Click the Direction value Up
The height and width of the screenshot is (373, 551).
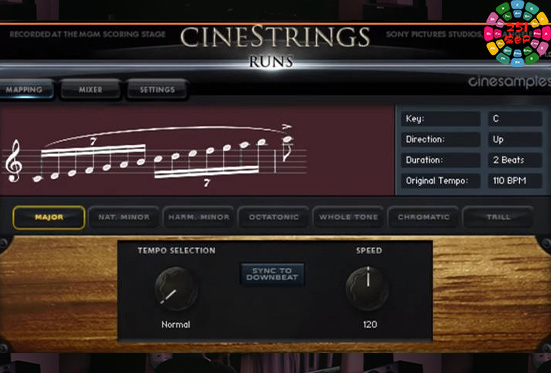coord(515,140)
